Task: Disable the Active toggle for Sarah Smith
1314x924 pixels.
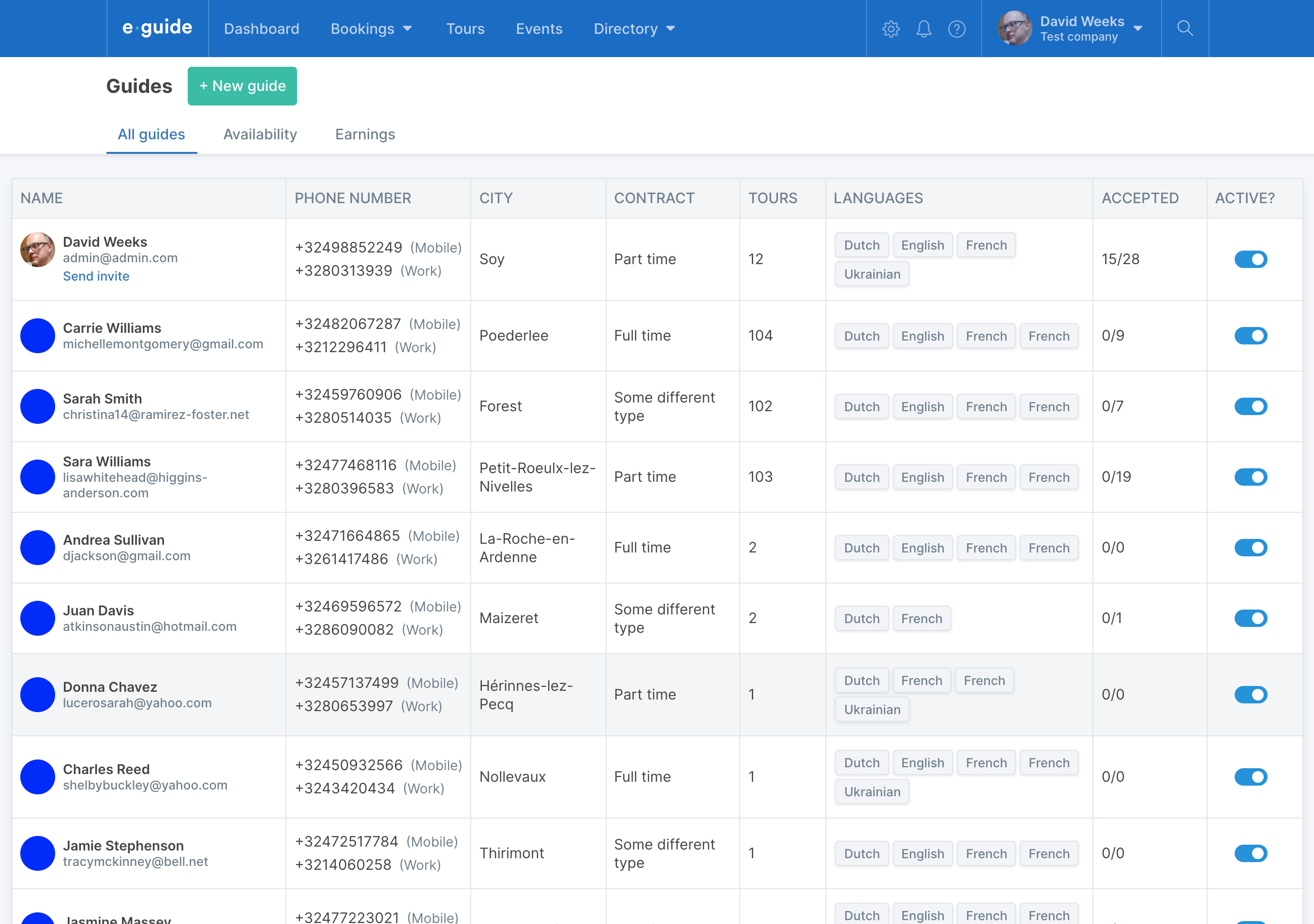Action: (x=1251, y=406)
